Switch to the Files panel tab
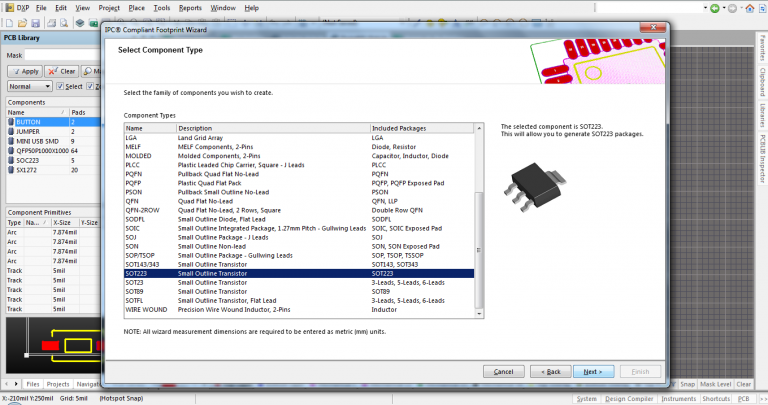 [33, 384]
